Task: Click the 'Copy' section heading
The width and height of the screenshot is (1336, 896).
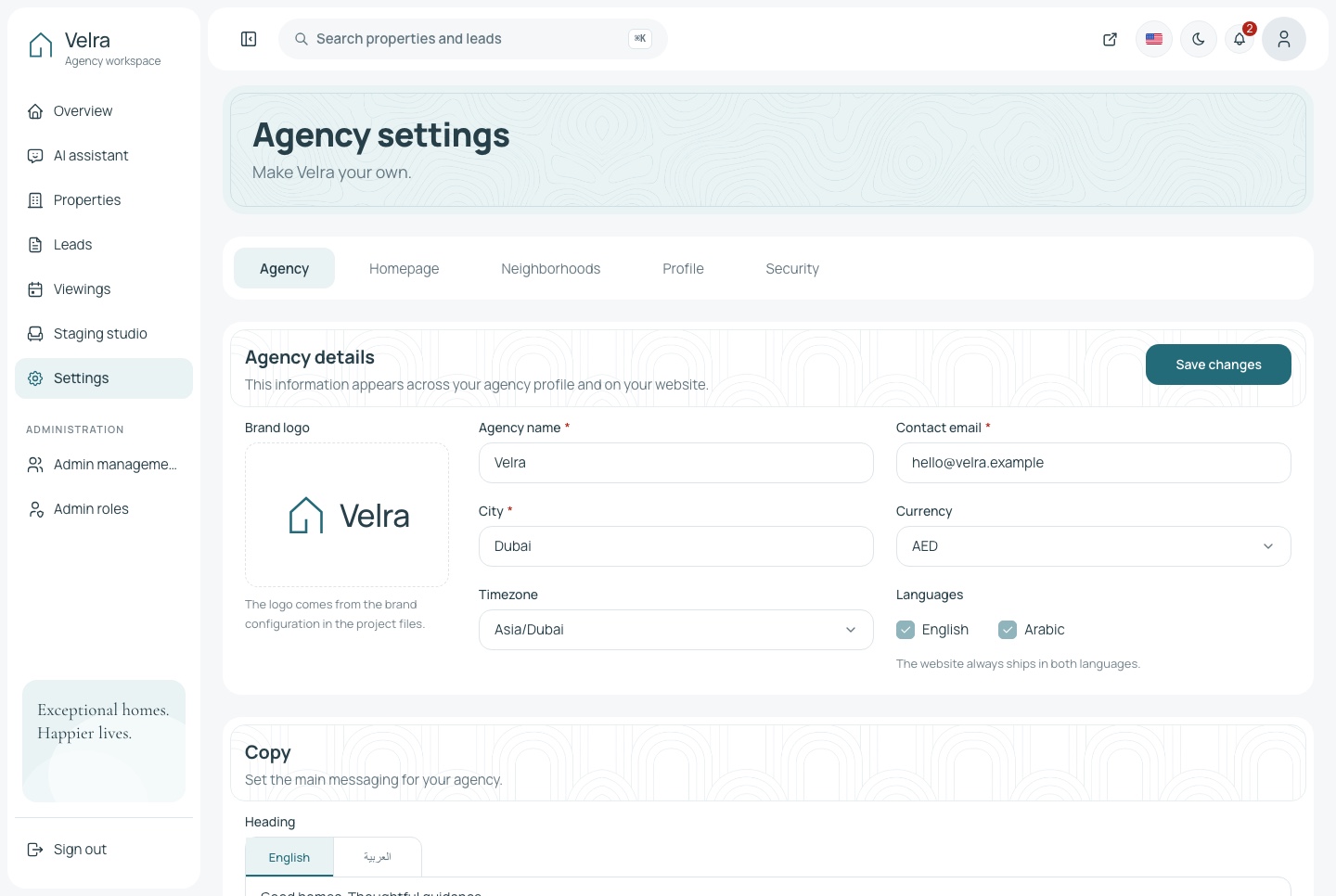Action: click(x=268, y=752)
